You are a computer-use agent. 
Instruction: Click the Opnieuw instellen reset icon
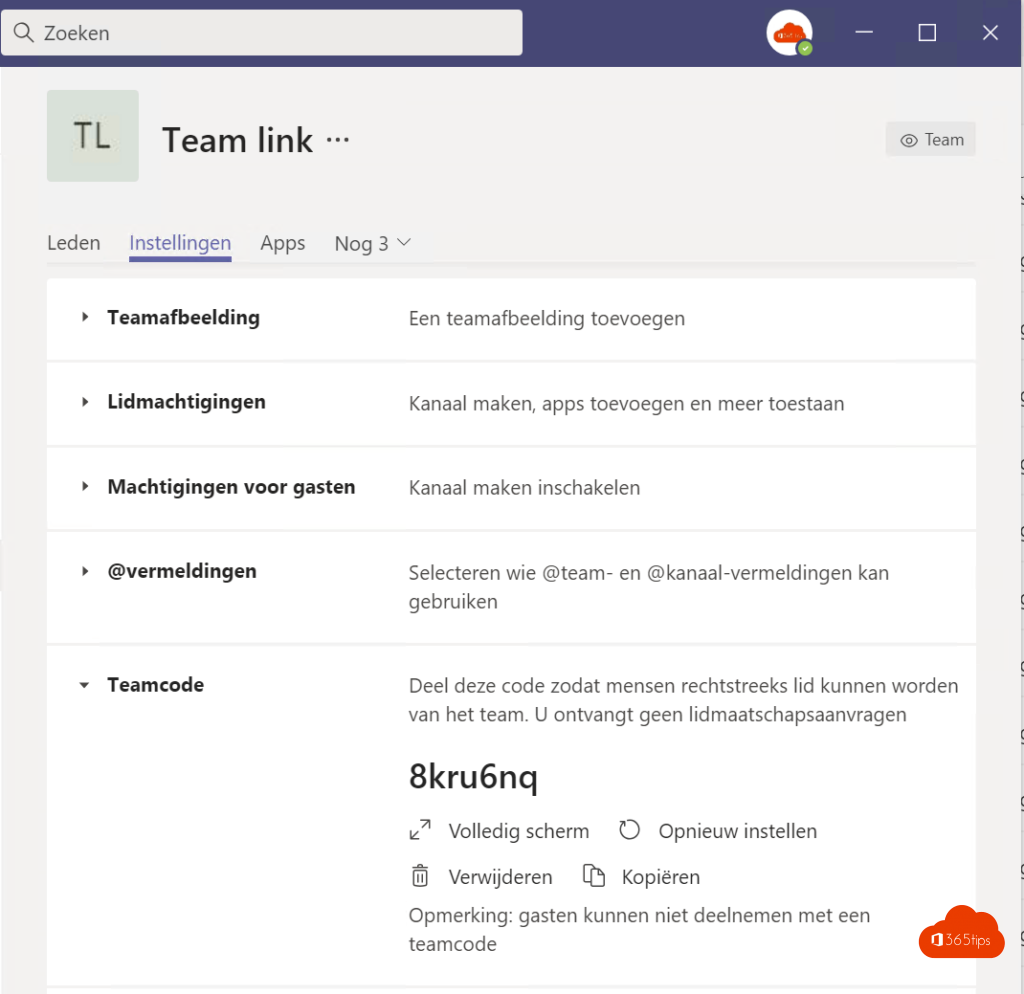[630, 830]
